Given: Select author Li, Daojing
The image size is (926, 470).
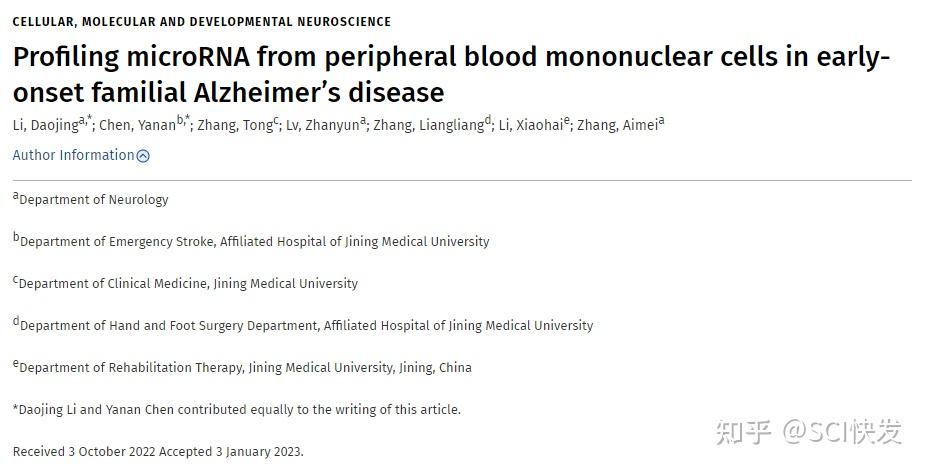Looking at the screenshot, I should 45,125.
